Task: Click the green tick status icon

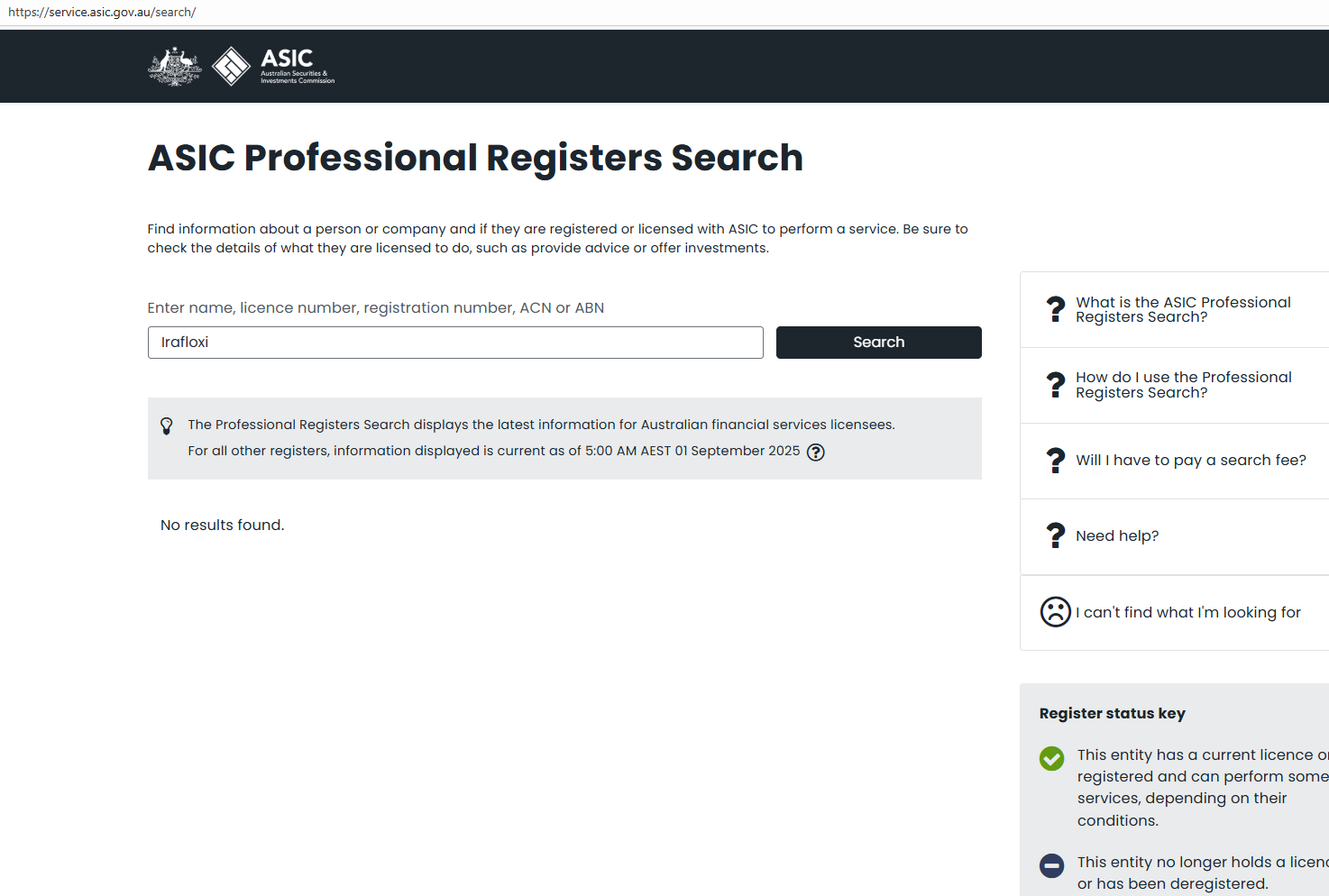Action: [x=1051, y=758]
